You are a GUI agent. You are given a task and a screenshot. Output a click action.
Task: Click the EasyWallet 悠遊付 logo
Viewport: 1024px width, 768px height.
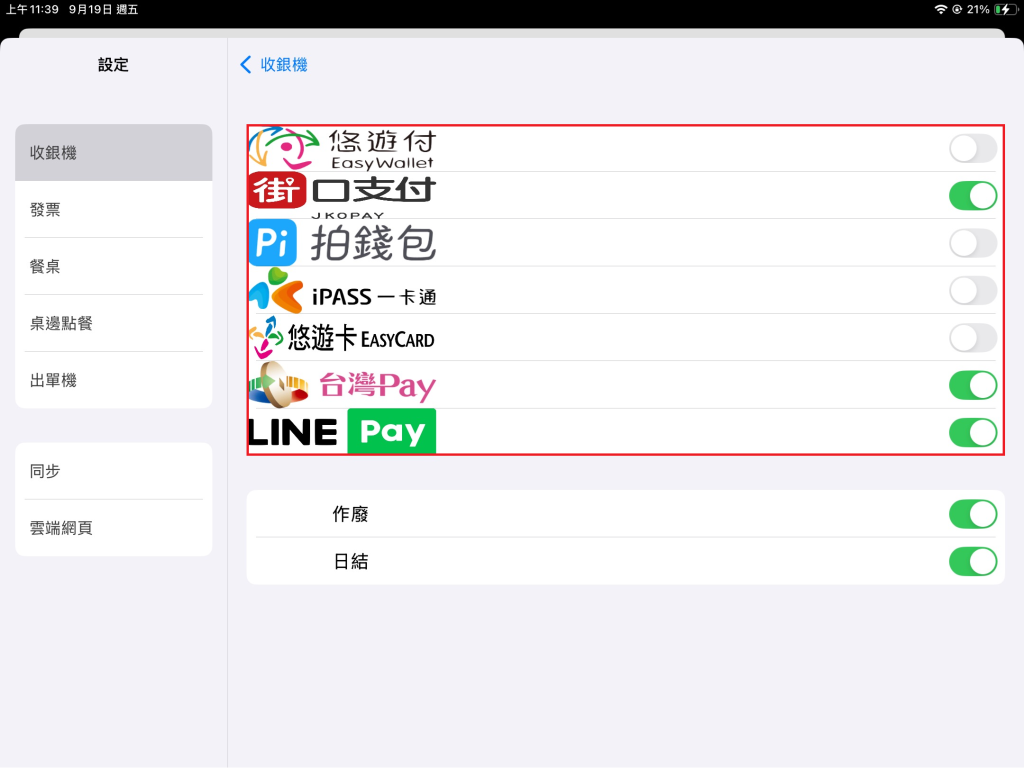point(342,149)
